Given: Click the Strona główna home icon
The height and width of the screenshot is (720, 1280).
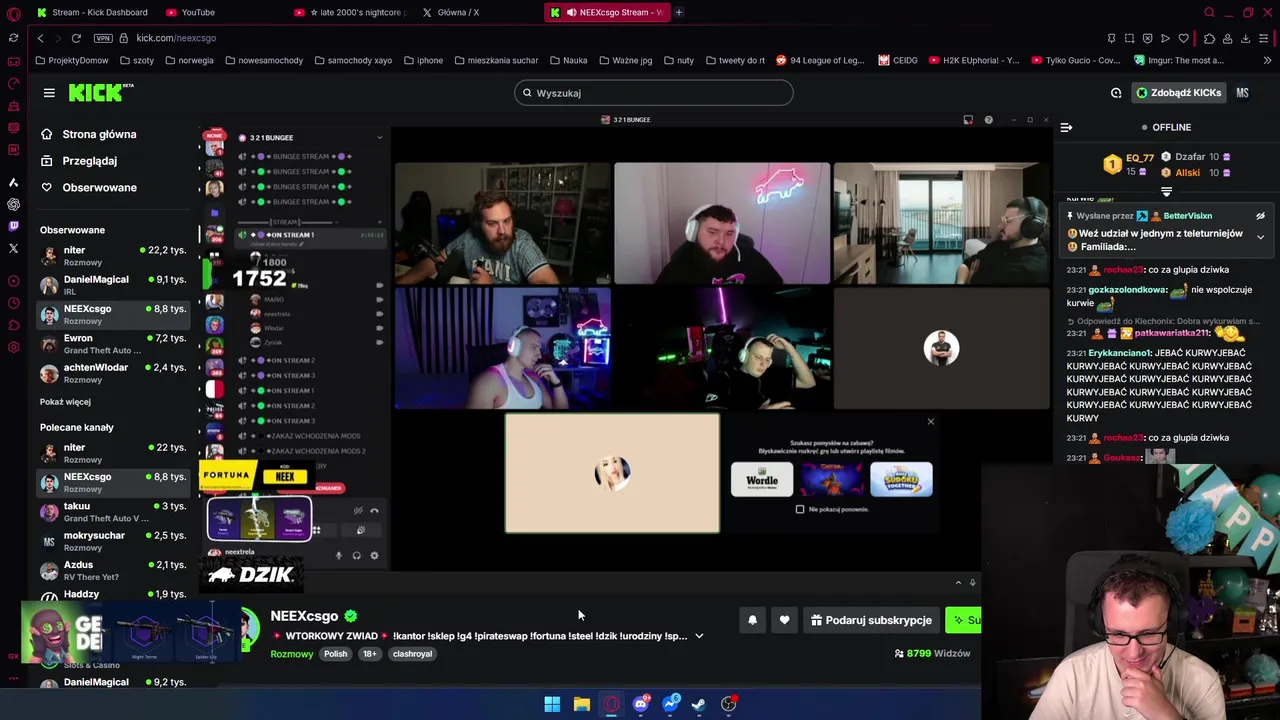Looking at the screenshot, I should tap(46, 134).
